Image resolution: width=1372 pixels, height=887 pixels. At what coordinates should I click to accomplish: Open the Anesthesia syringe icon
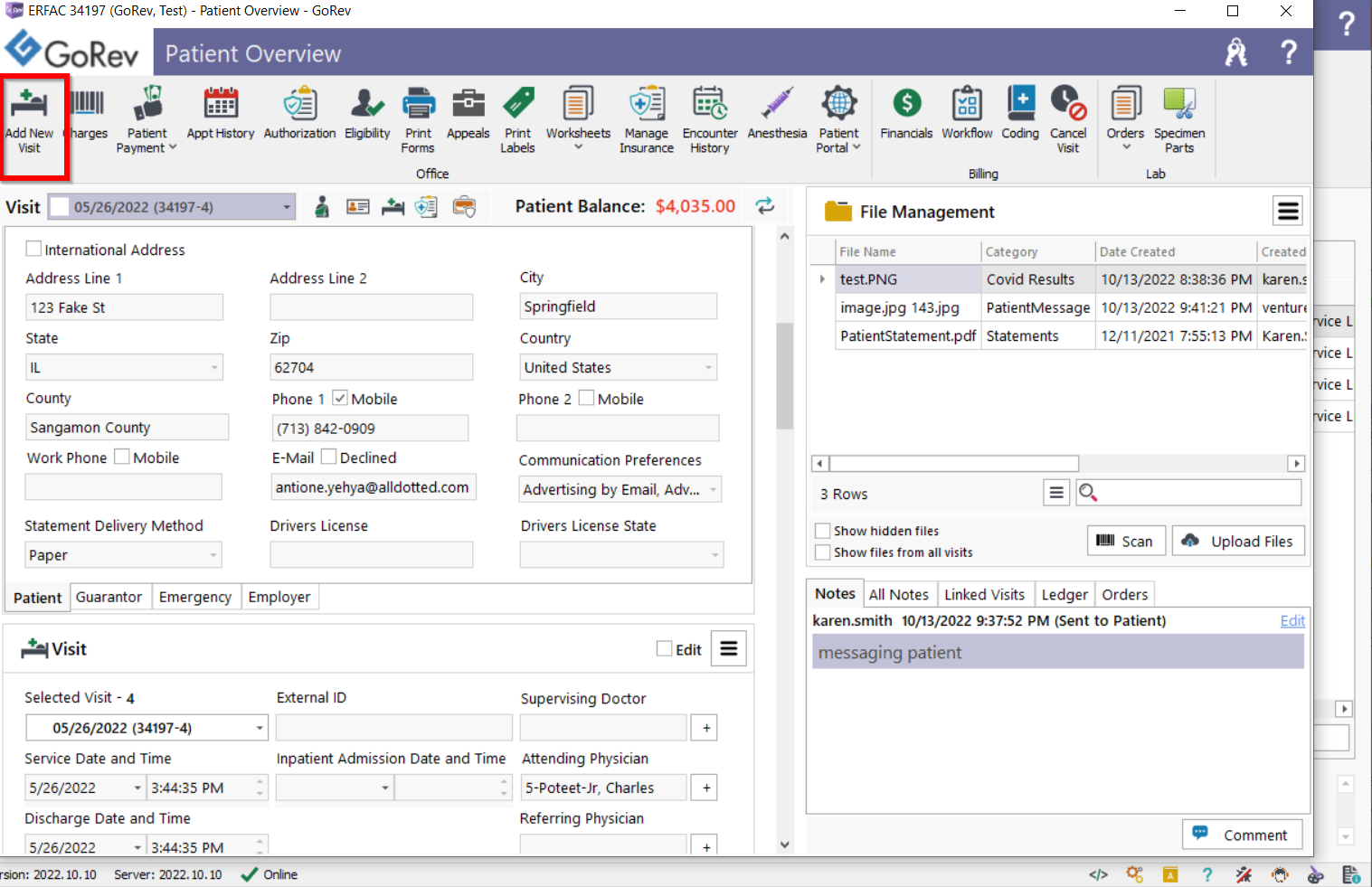tap(777, 104)
